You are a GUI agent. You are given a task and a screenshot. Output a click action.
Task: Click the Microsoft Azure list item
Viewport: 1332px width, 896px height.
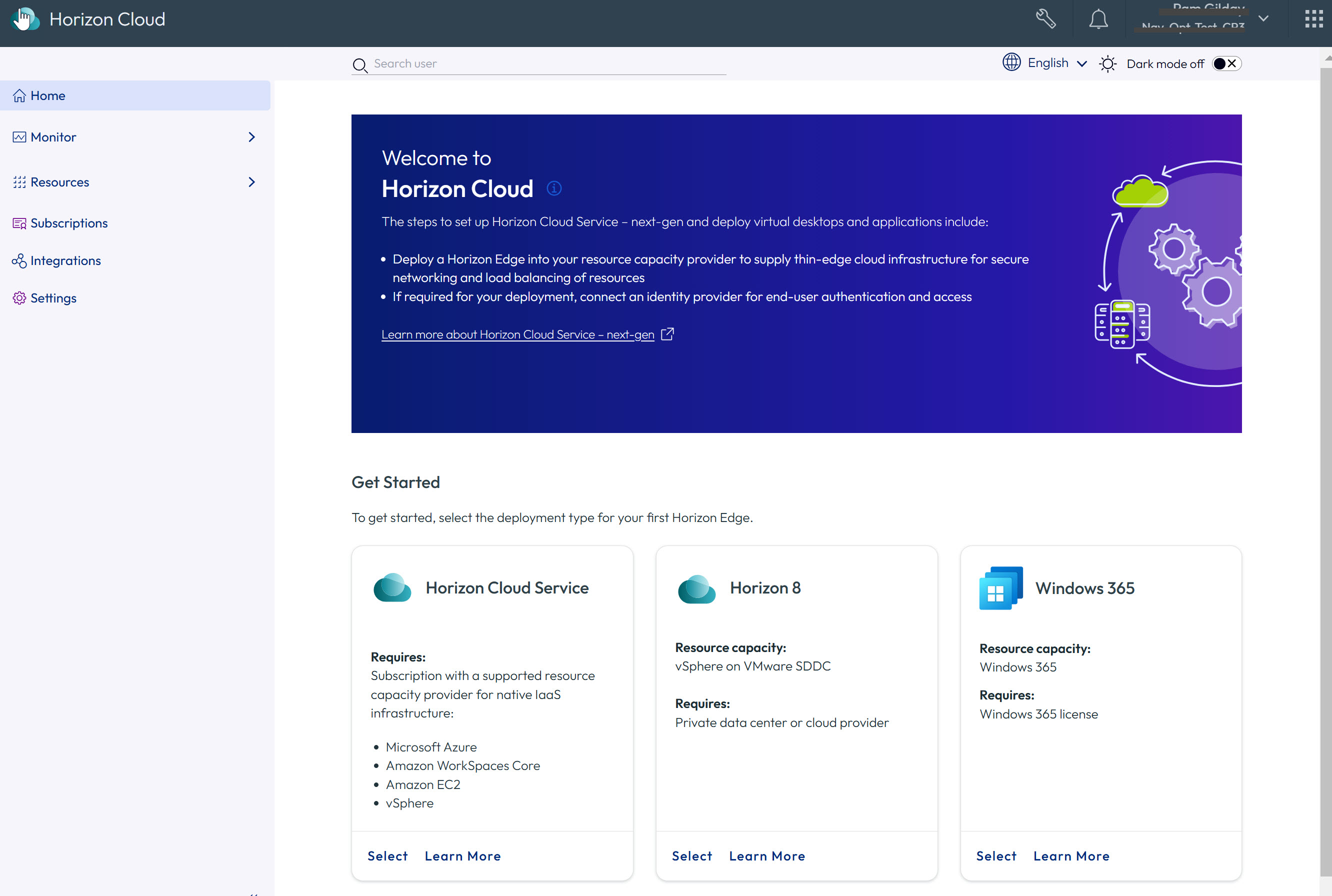pyautogui.click(x=431, y=747)
